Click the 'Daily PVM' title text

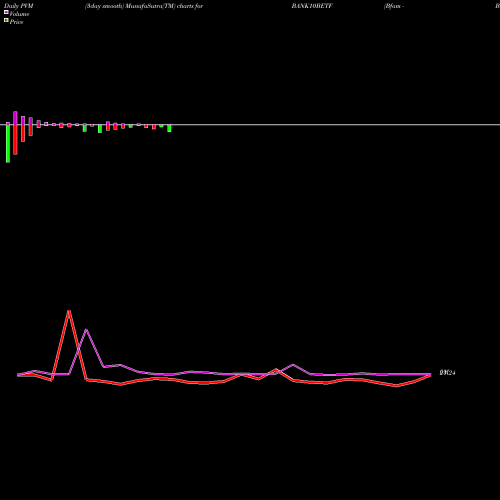19,6
